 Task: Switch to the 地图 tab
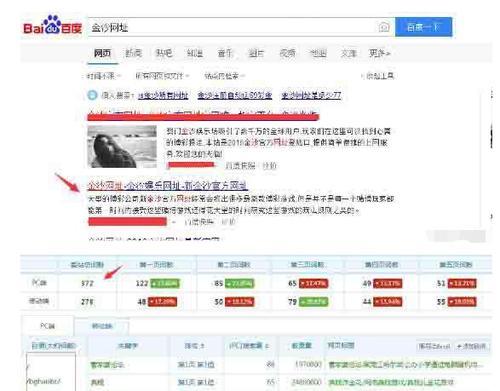coord(318,53)
